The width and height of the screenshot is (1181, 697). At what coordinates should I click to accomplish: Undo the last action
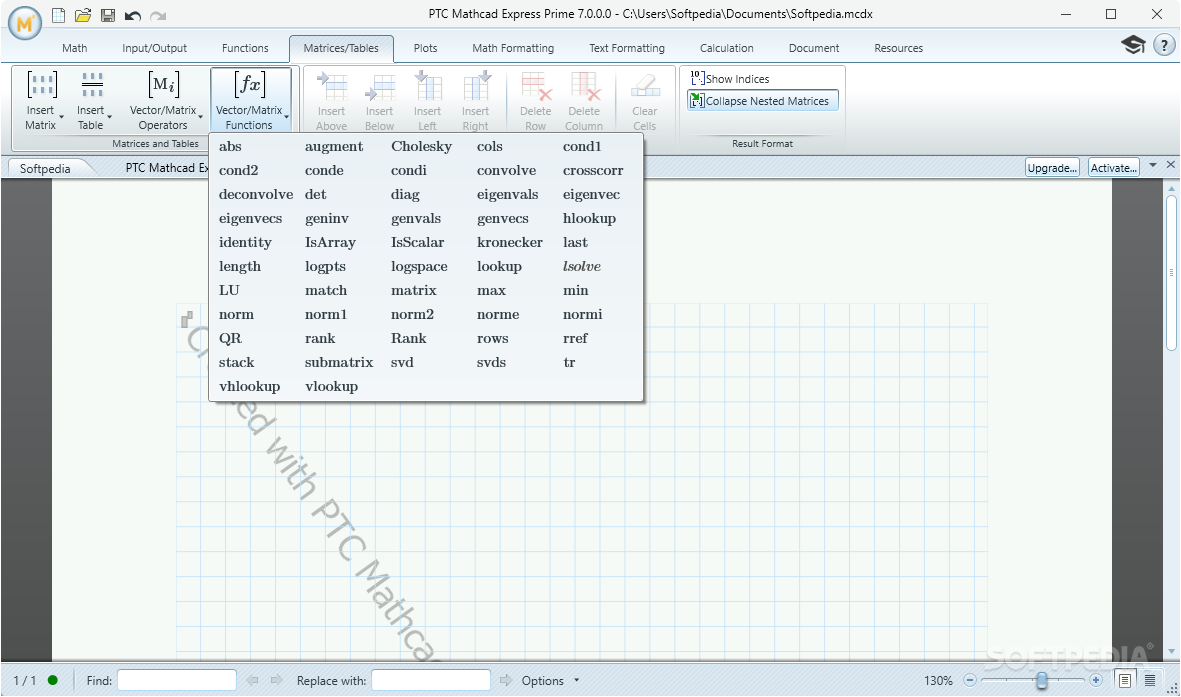pyautogui.click(x=133, y=16)
